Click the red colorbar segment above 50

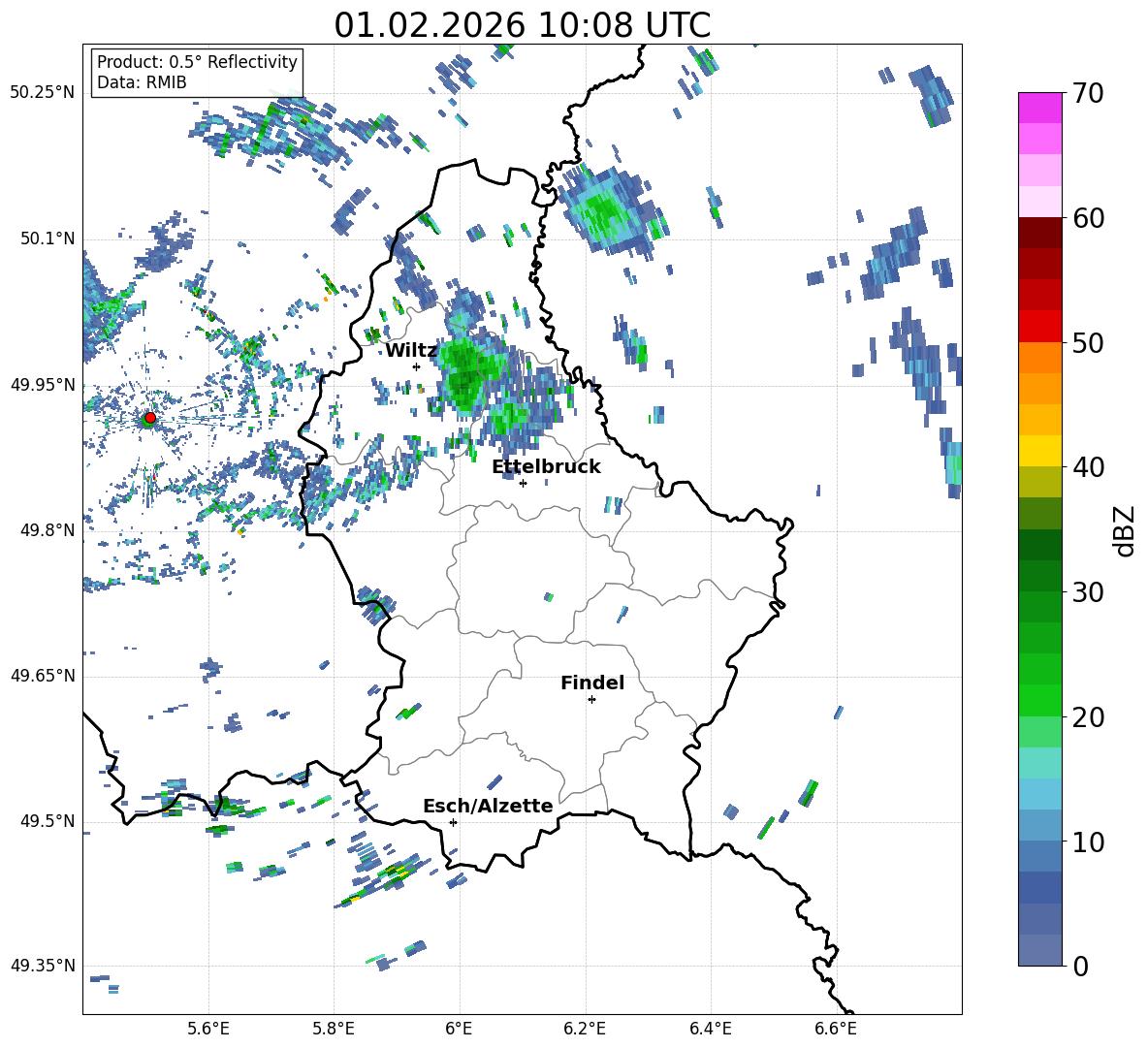pyautogui.click(x=1039, y=327)
